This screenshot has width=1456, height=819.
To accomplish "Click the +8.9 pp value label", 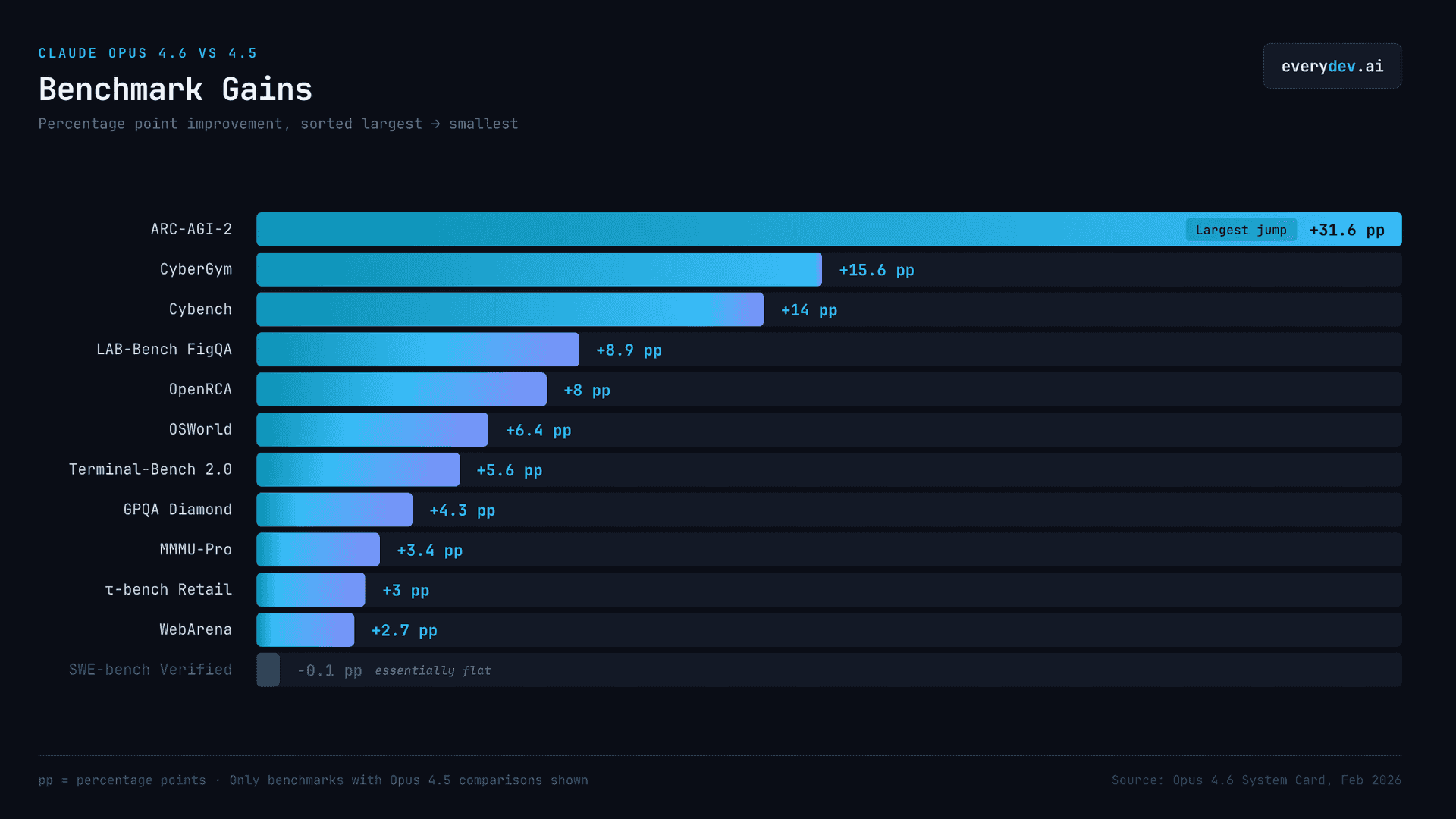I will coord(629,350).
